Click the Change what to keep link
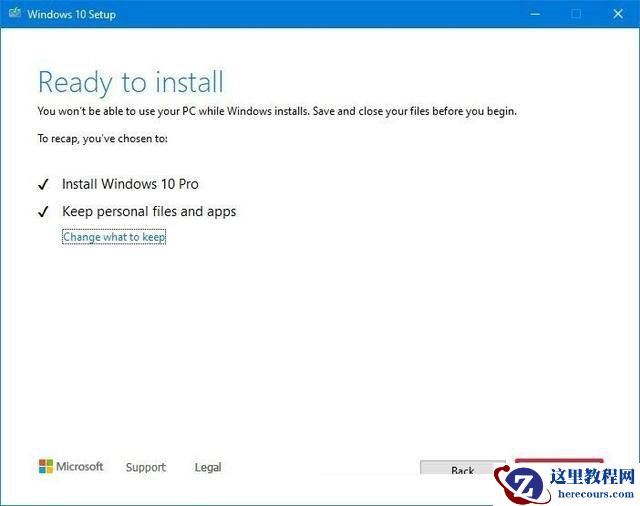The width and height of the screenshot is (640, 506). click(114, 237)
